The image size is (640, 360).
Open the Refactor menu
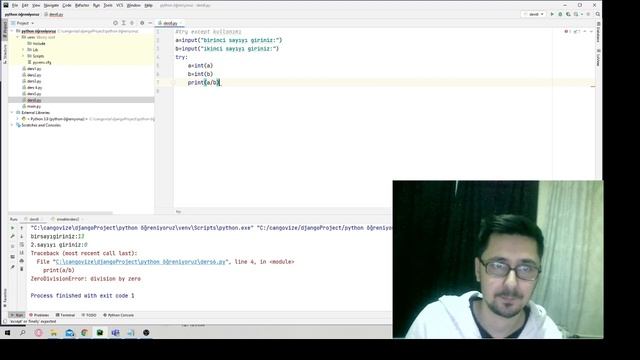[x=82, y=5]
